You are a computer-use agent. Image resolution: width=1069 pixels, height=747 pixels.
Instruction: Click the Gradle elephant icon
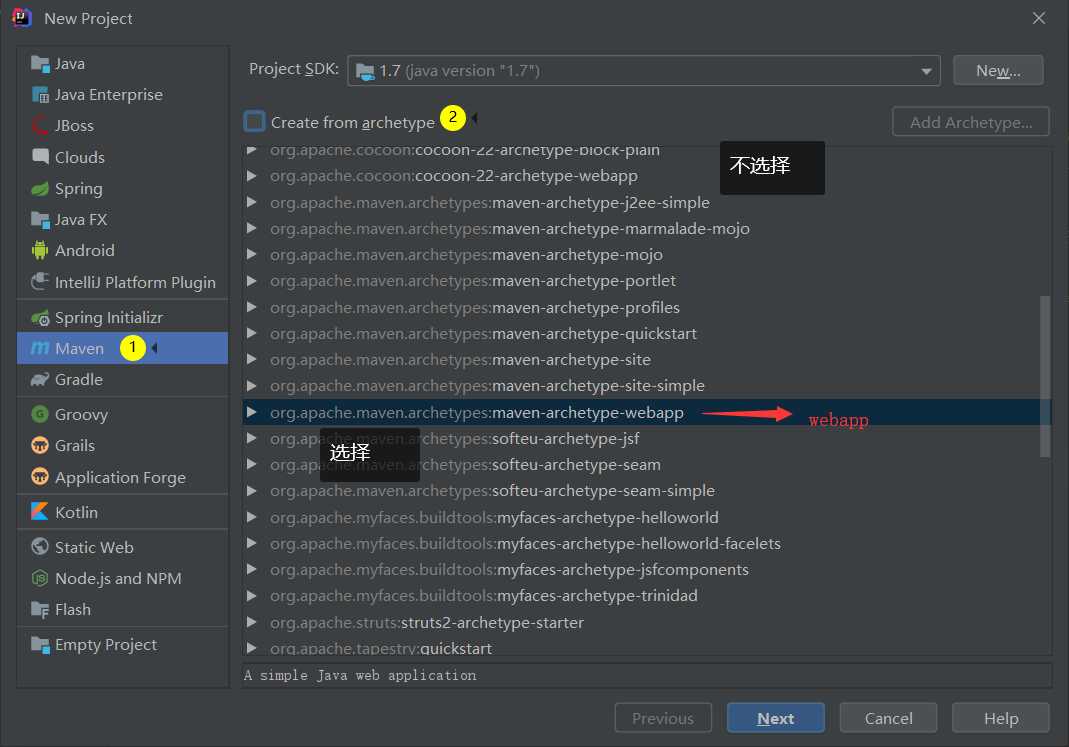pyautogui.click(x=40, y=380)
